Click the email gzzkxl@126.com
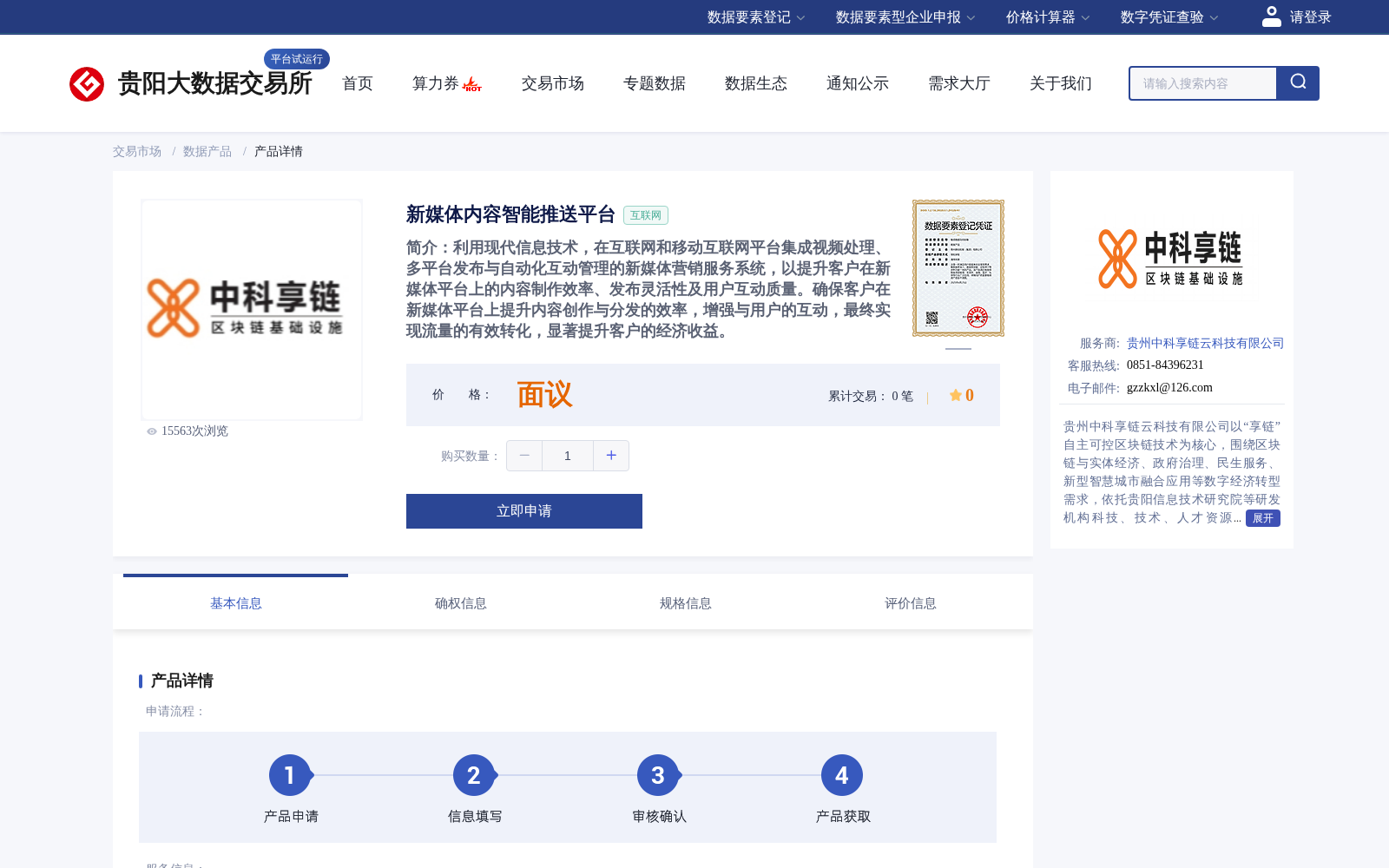The height and width of the screenshot is (868, 1389). [x=1169, y=388]
